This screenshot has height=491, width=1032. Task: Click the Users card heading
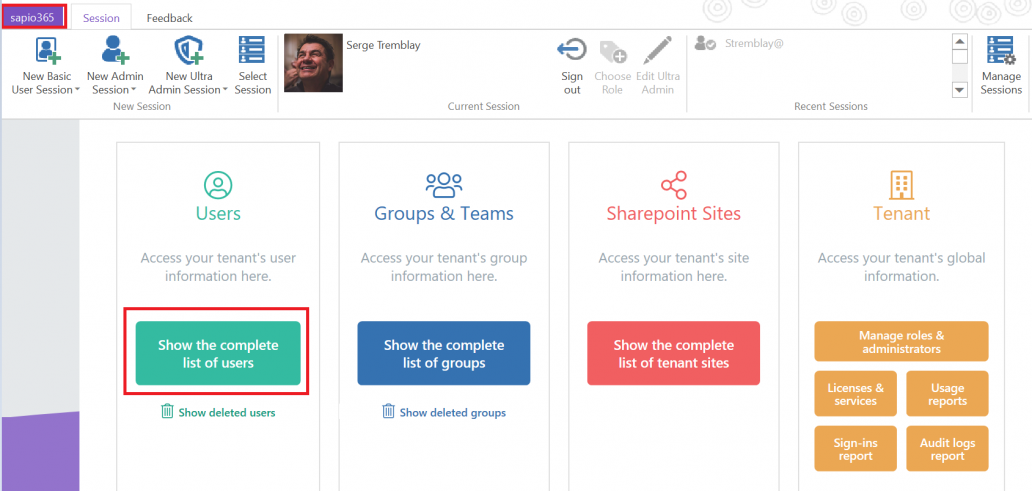pos(218,214)
